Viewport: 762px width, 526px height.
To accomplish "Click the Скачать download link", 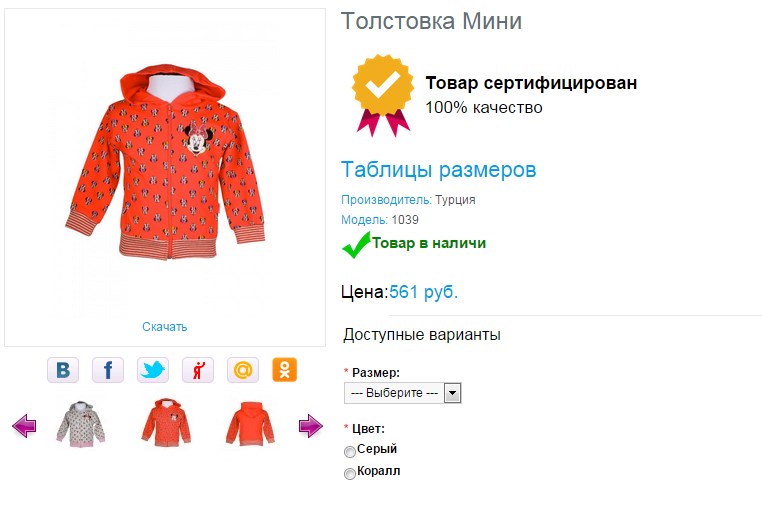I will tap(165, 327).
